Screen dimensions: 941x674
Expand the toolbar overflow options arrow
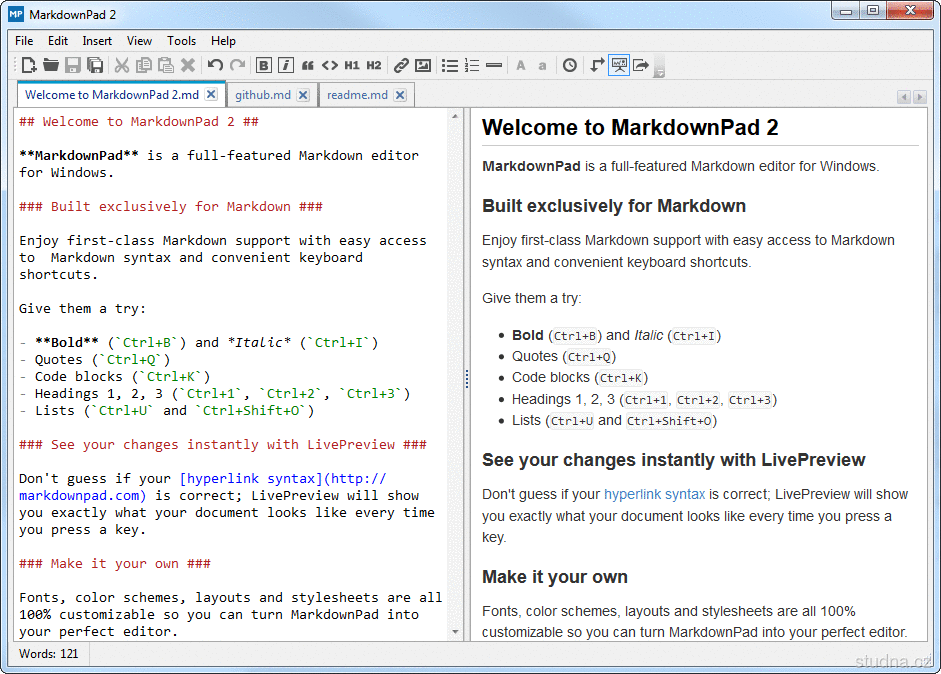[x=659, y=70]
